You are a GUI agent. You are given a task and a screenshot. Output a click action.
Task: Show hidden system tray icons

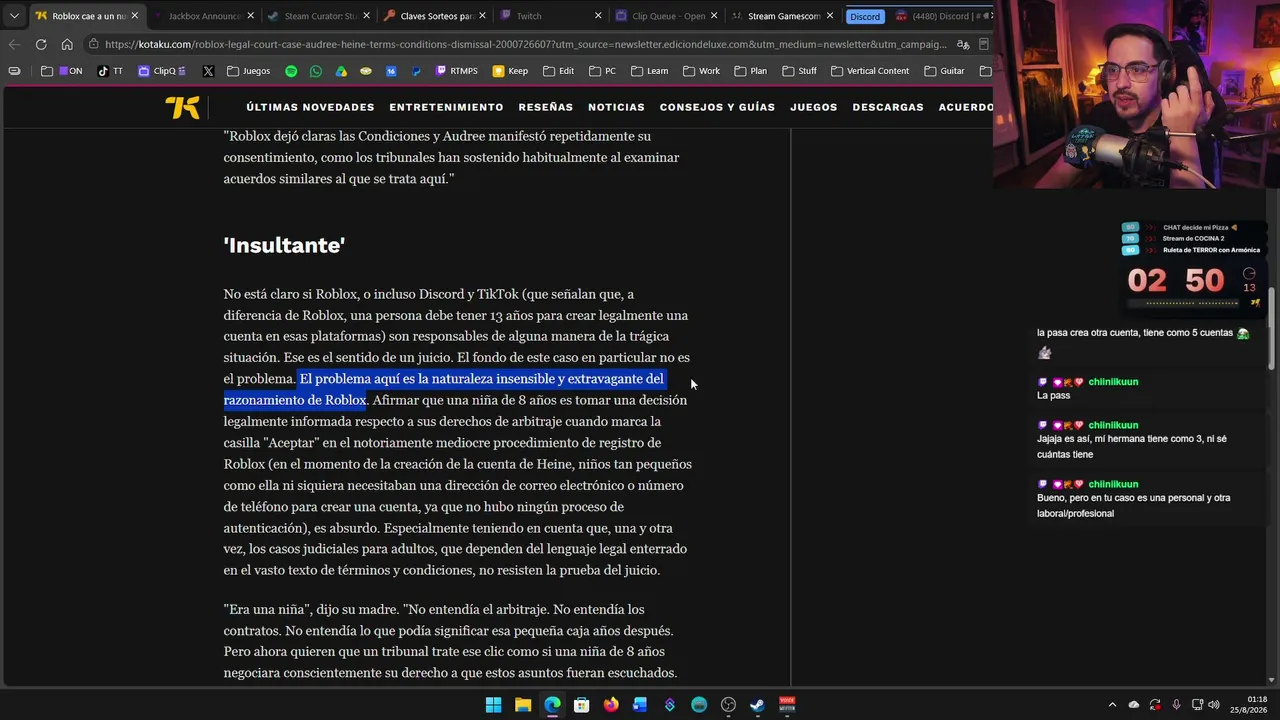pos(1112,705)
